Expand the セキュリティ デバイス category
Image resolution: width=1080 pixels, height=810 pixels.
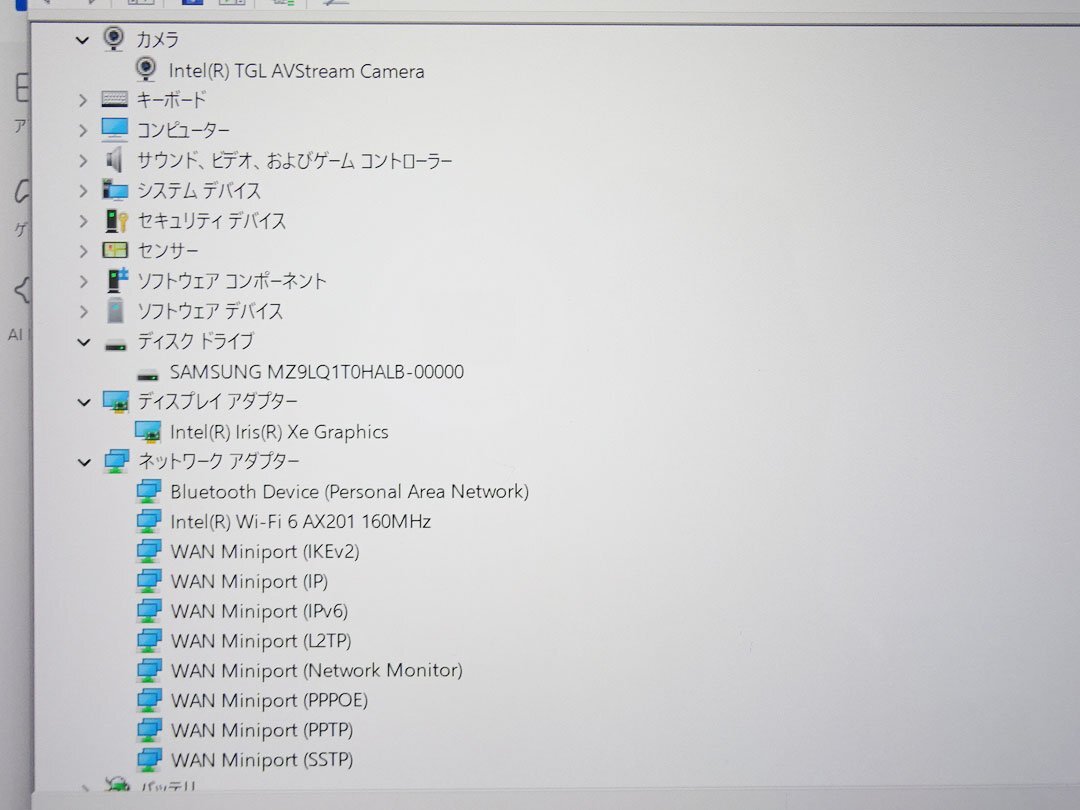[x=83, y=221]
